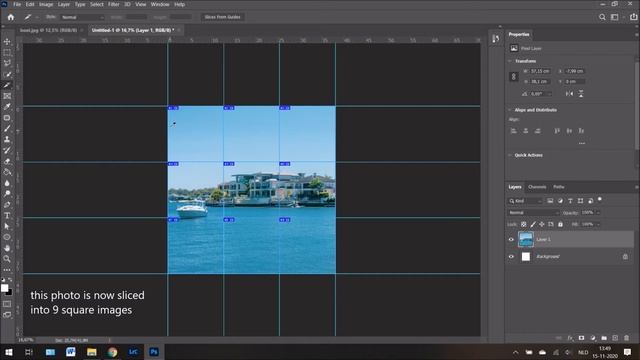Select the Pen tool
This screenshot has width=640, height=360.
tap(7, 204)
